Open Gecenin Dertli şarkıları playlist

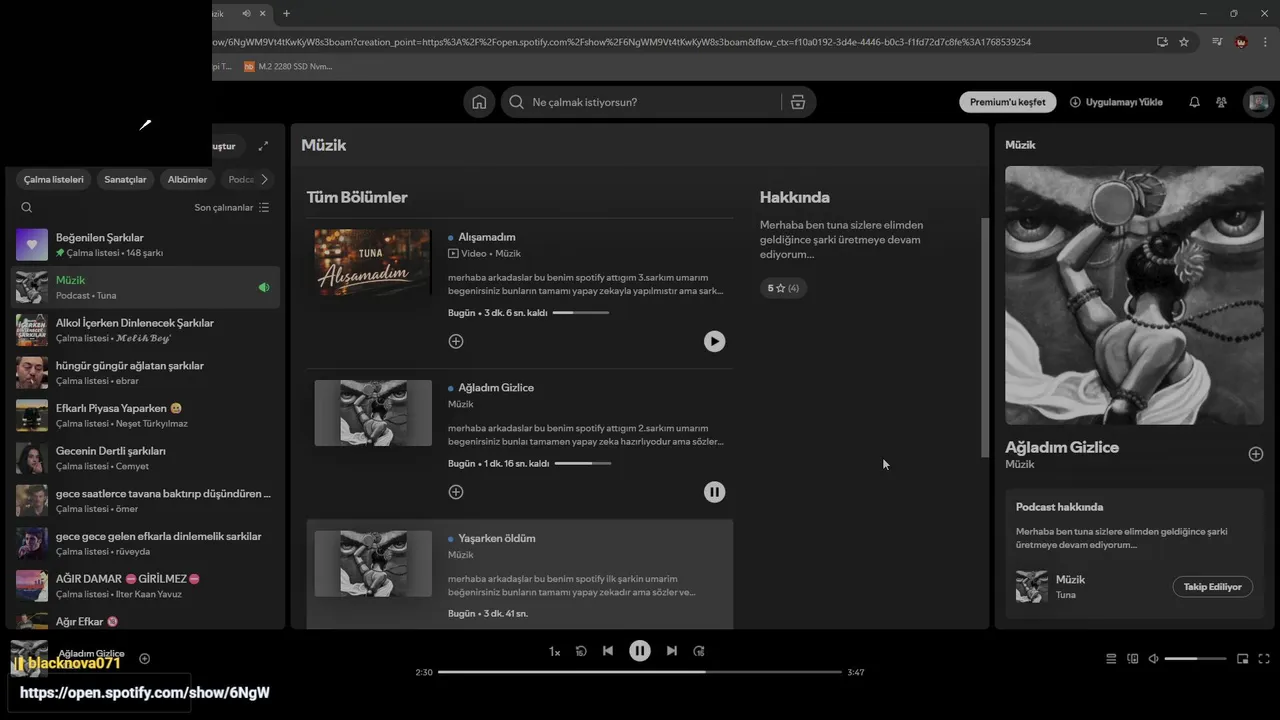click(146, 458)
